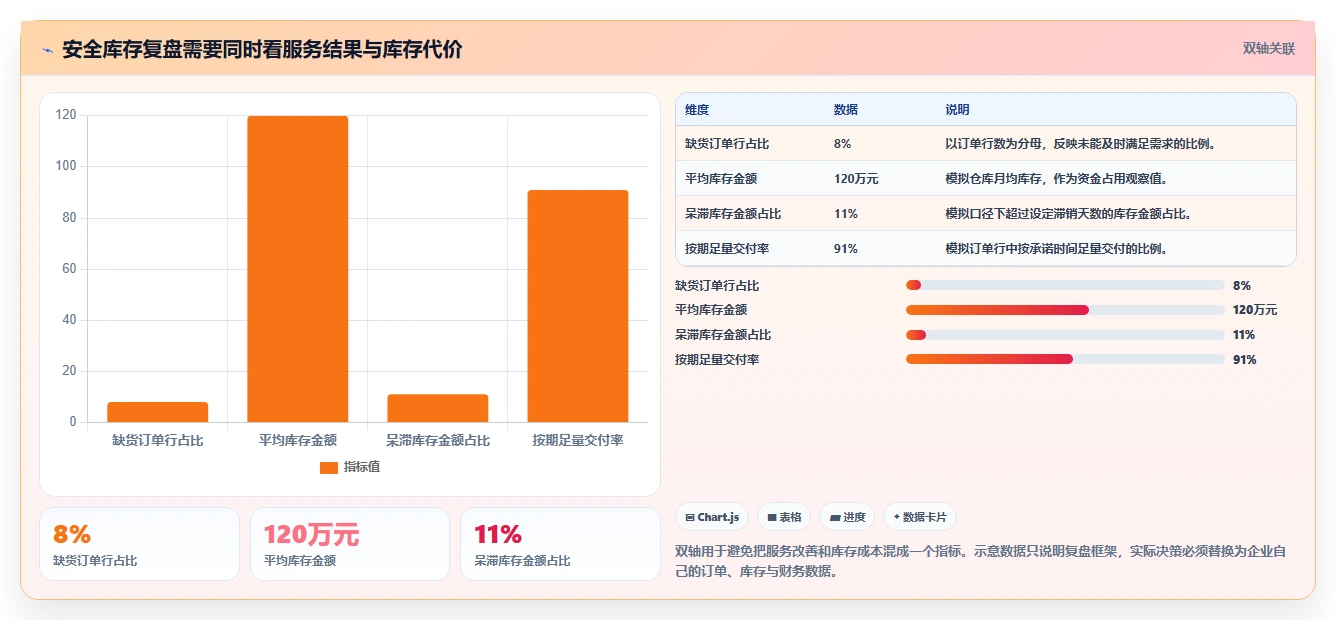This screenshot has width=1336, height=620.
Task: Click the description starting 以订单行数为分母
Action: (1081, 144)
